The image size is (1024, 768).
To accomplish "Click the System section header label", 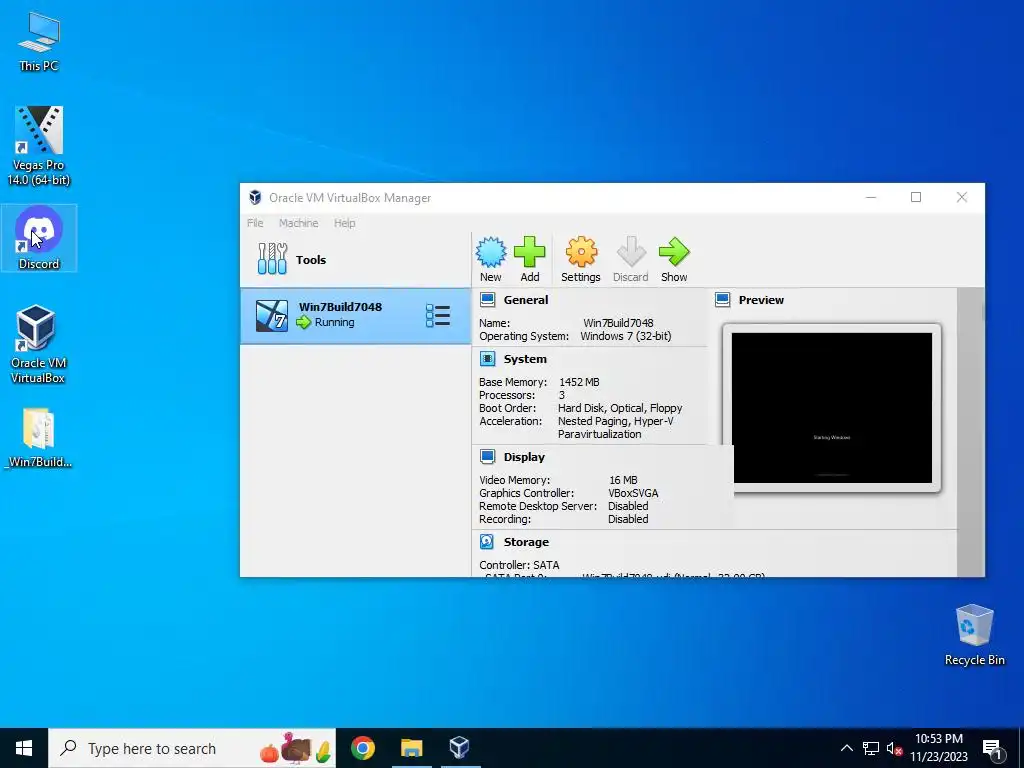I will coord(525,359).
